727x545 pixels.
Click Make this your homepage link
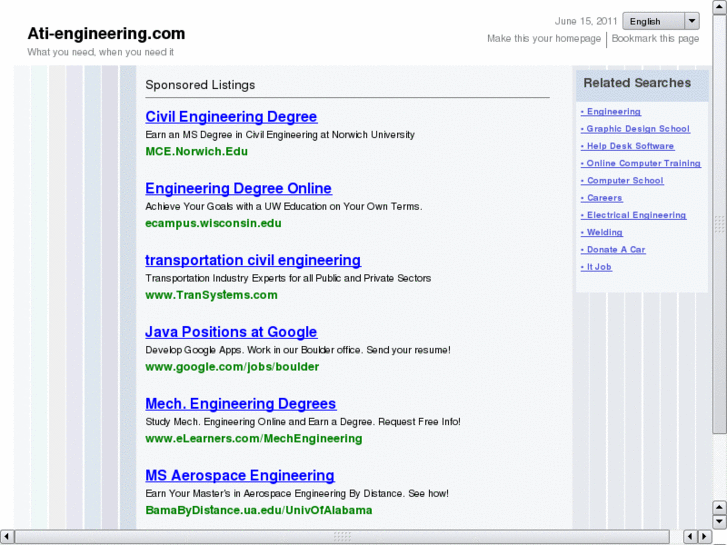pos(544,38)
